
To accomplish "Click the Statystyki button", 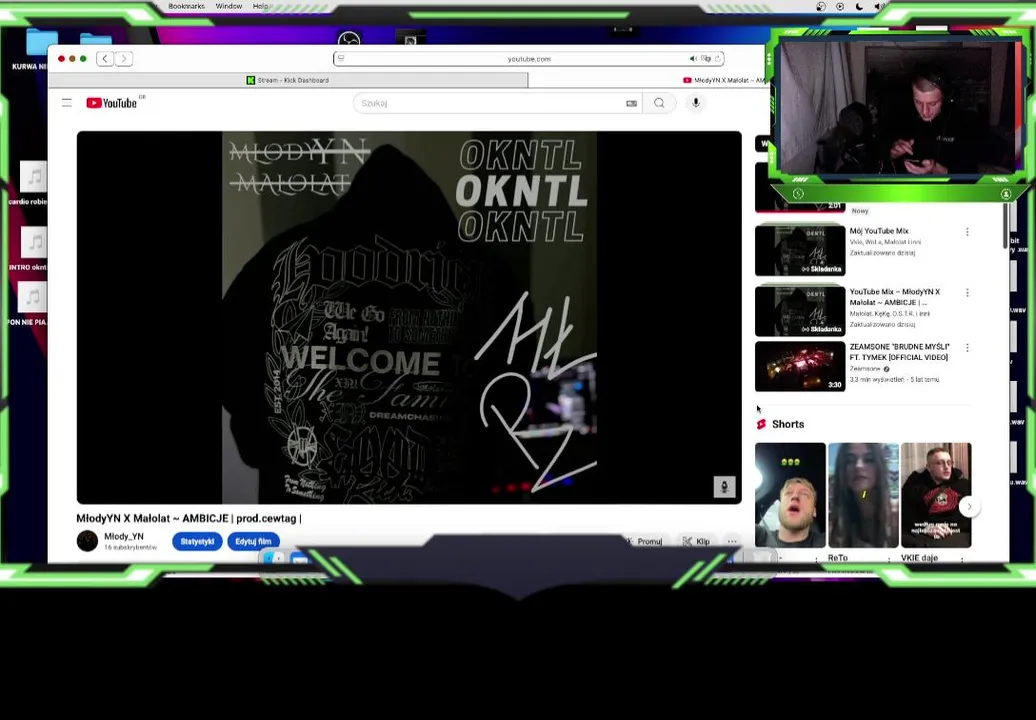I will tap(197, 542).
